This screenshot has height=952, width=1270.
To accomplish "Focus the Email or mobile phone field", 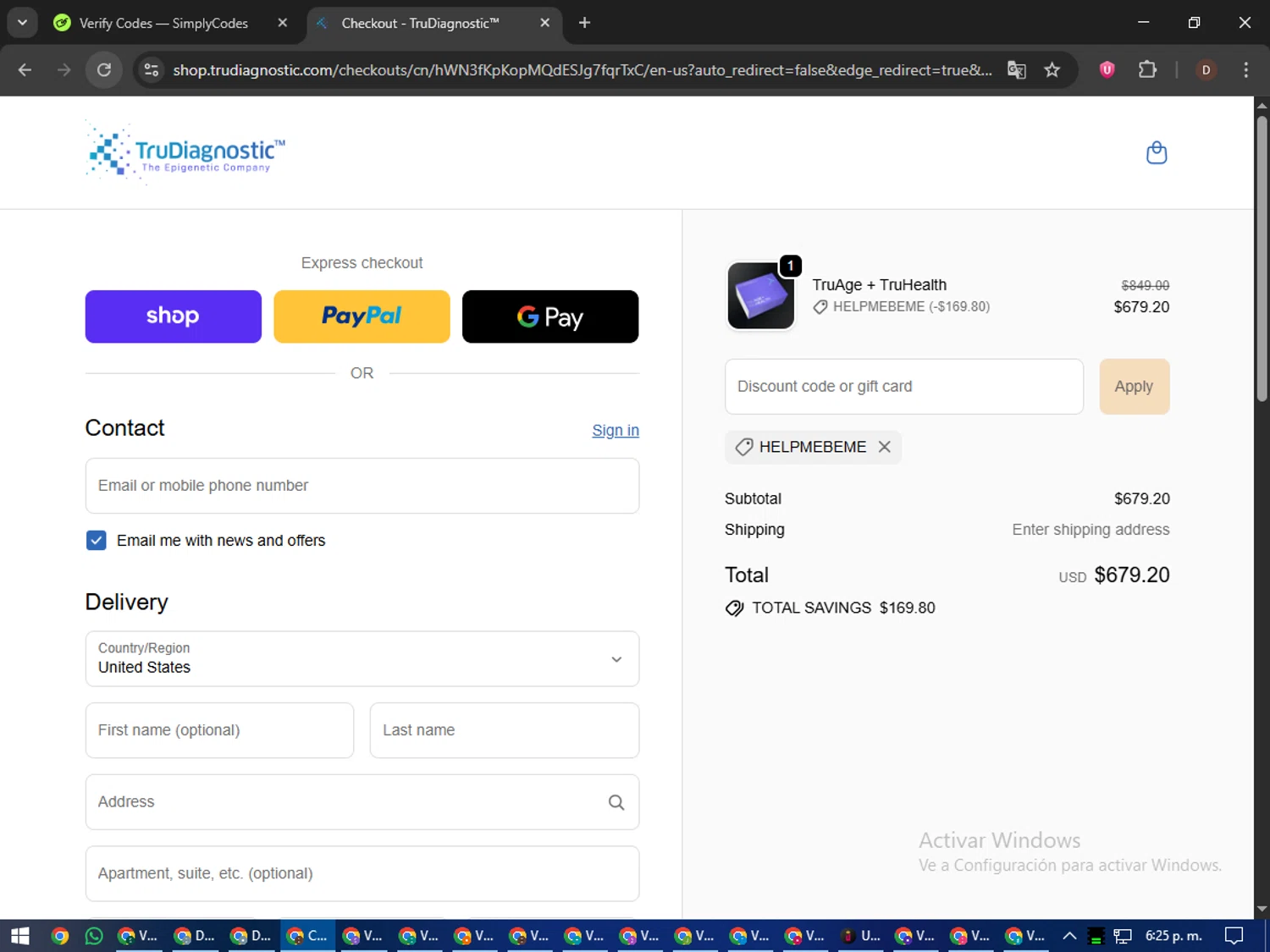I will tap(362, 486).
